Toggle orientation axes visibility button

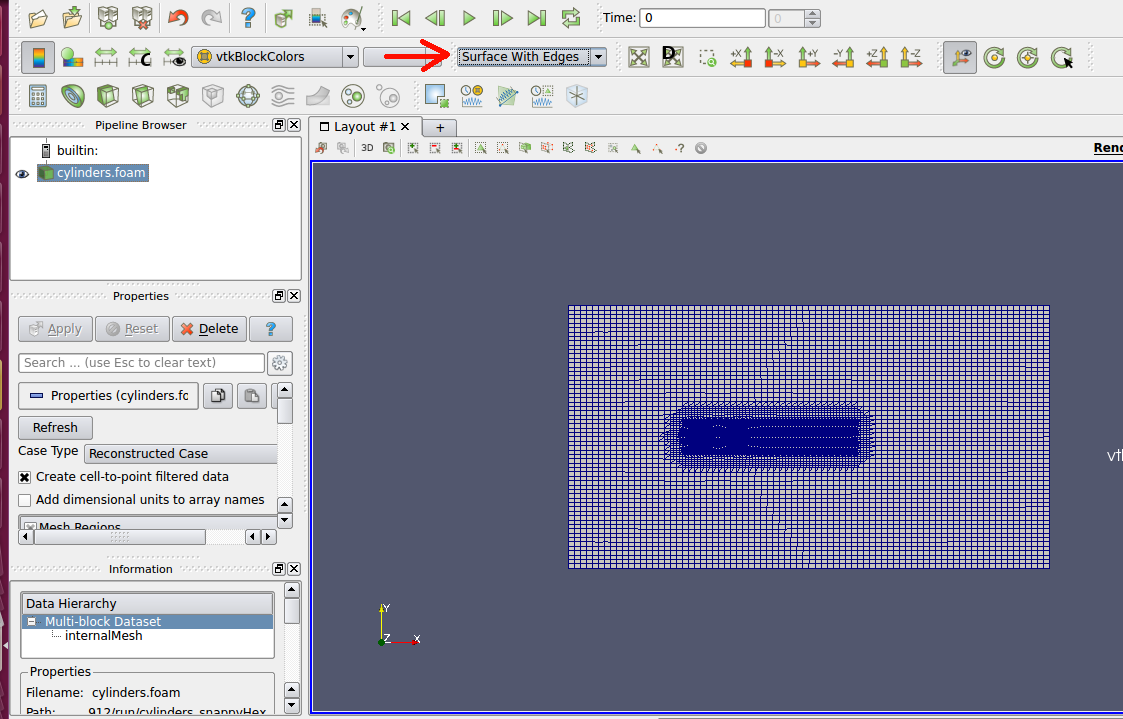click(960, 57)
